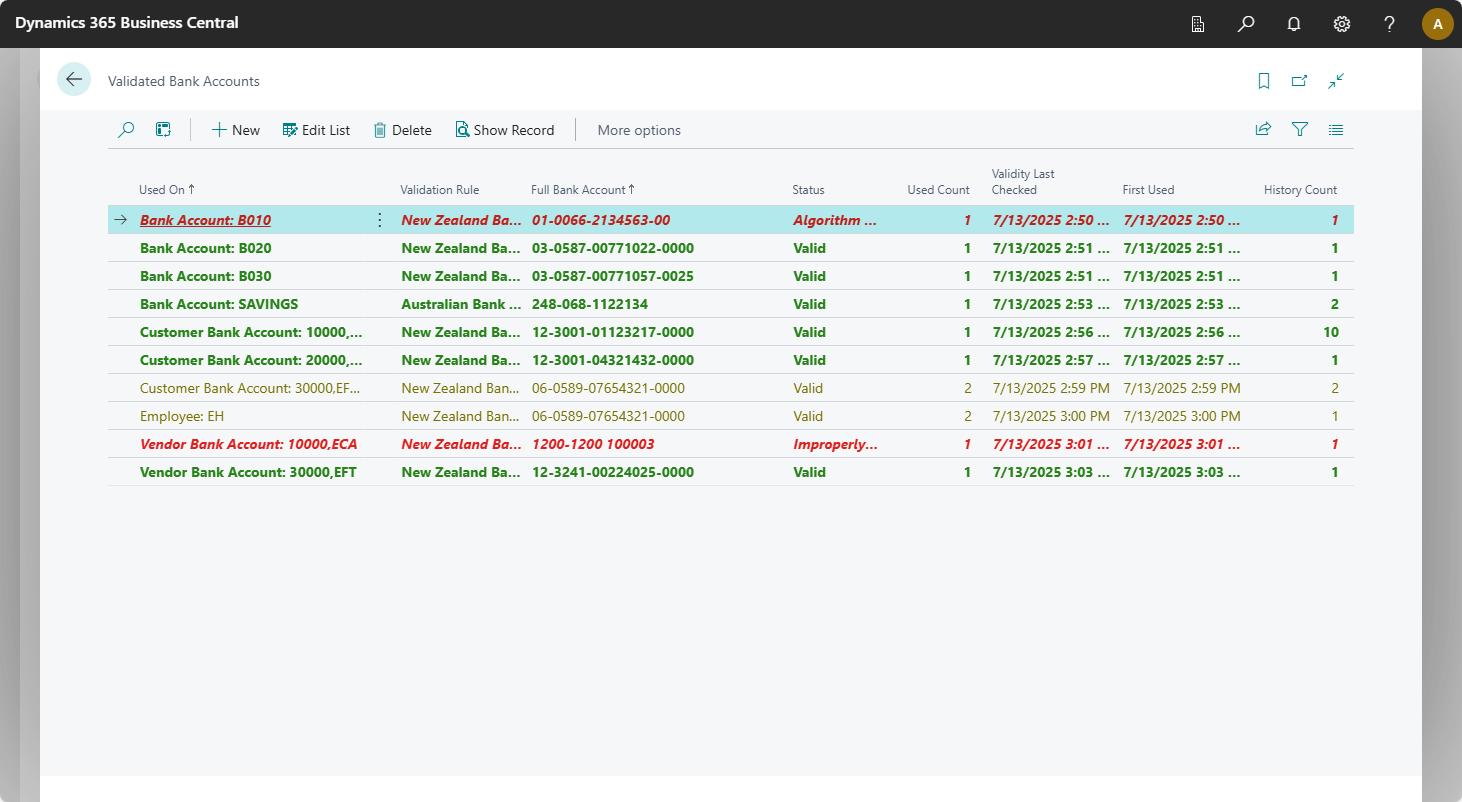Open page in a new window

click(x=1299, y=81)
